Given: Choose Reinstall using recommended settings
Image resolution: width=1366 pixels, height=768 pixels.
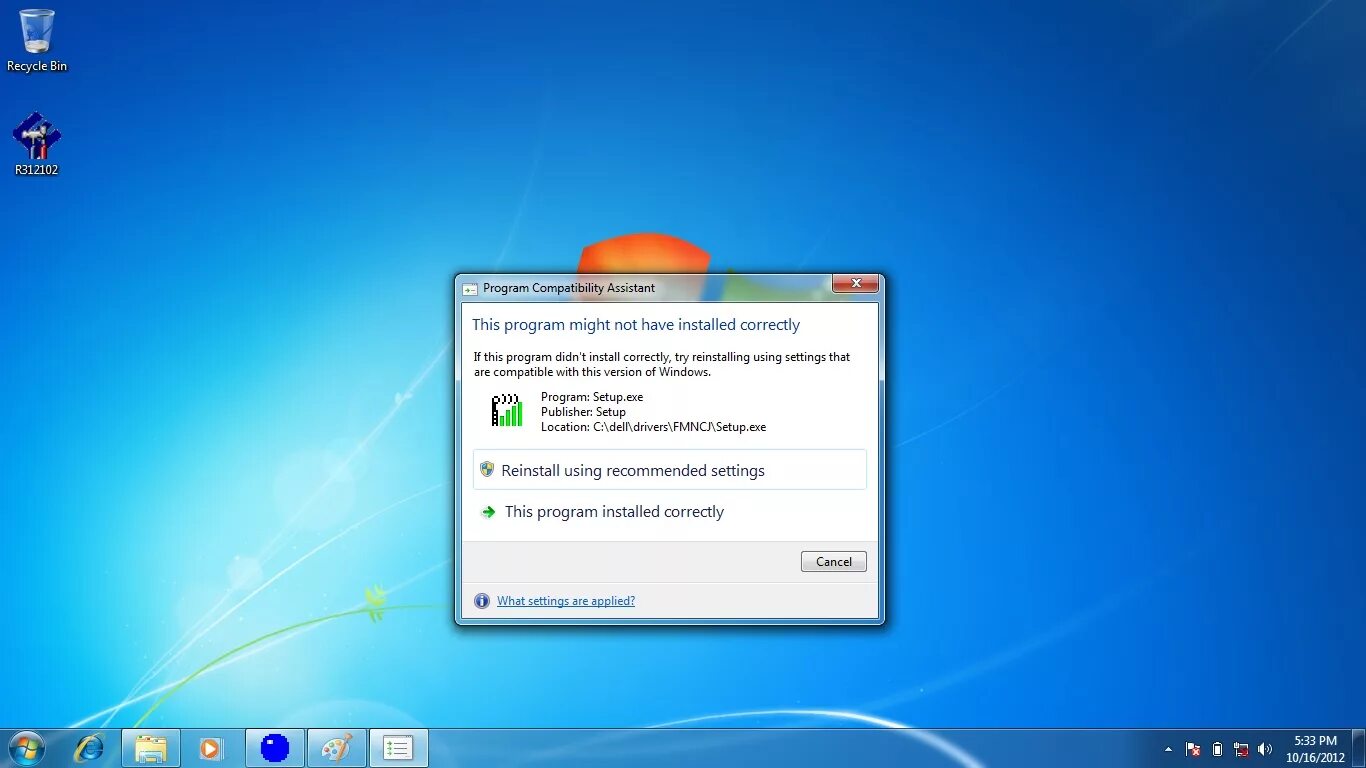Looking at the screenshot, I should 669,470.
